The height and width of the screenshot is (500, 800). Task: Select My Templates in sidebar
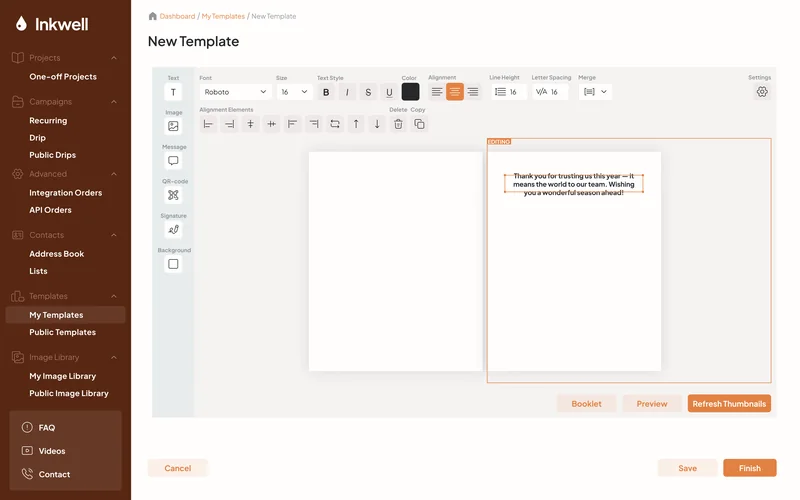tap(65, 315)
